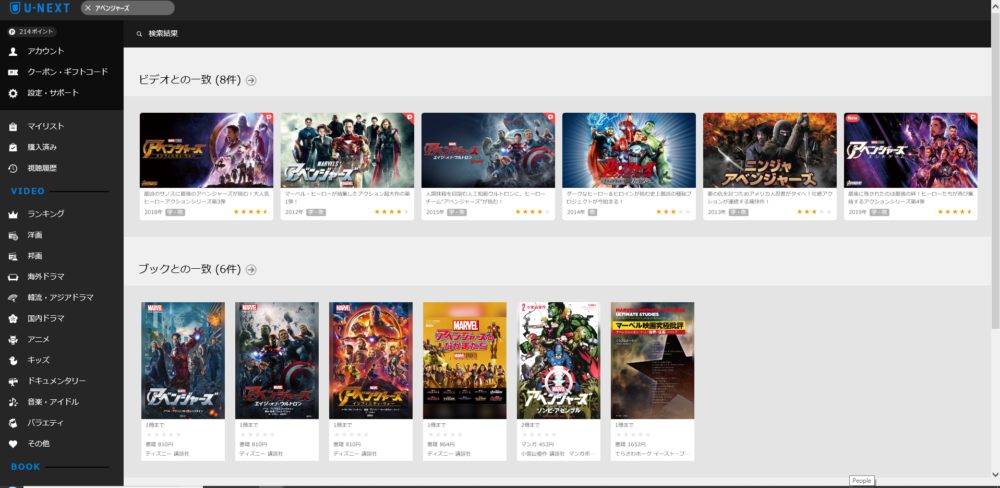Image resolution: width=1000 pixels, height=488 pixels.
Task: Open the ニンジャアベンジャーズ video
Action: [x=770, y=150]
